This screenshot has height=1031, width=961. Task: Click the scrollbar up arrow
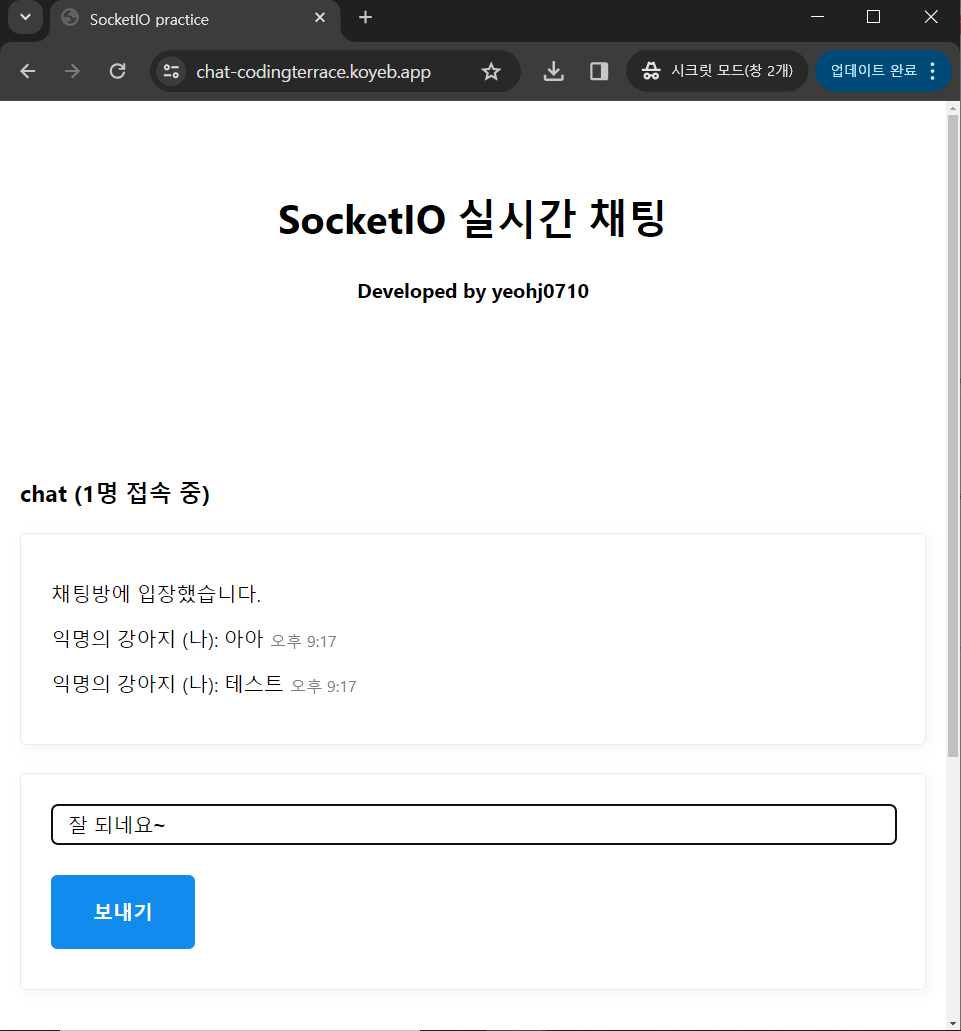[x=953, y=108]
